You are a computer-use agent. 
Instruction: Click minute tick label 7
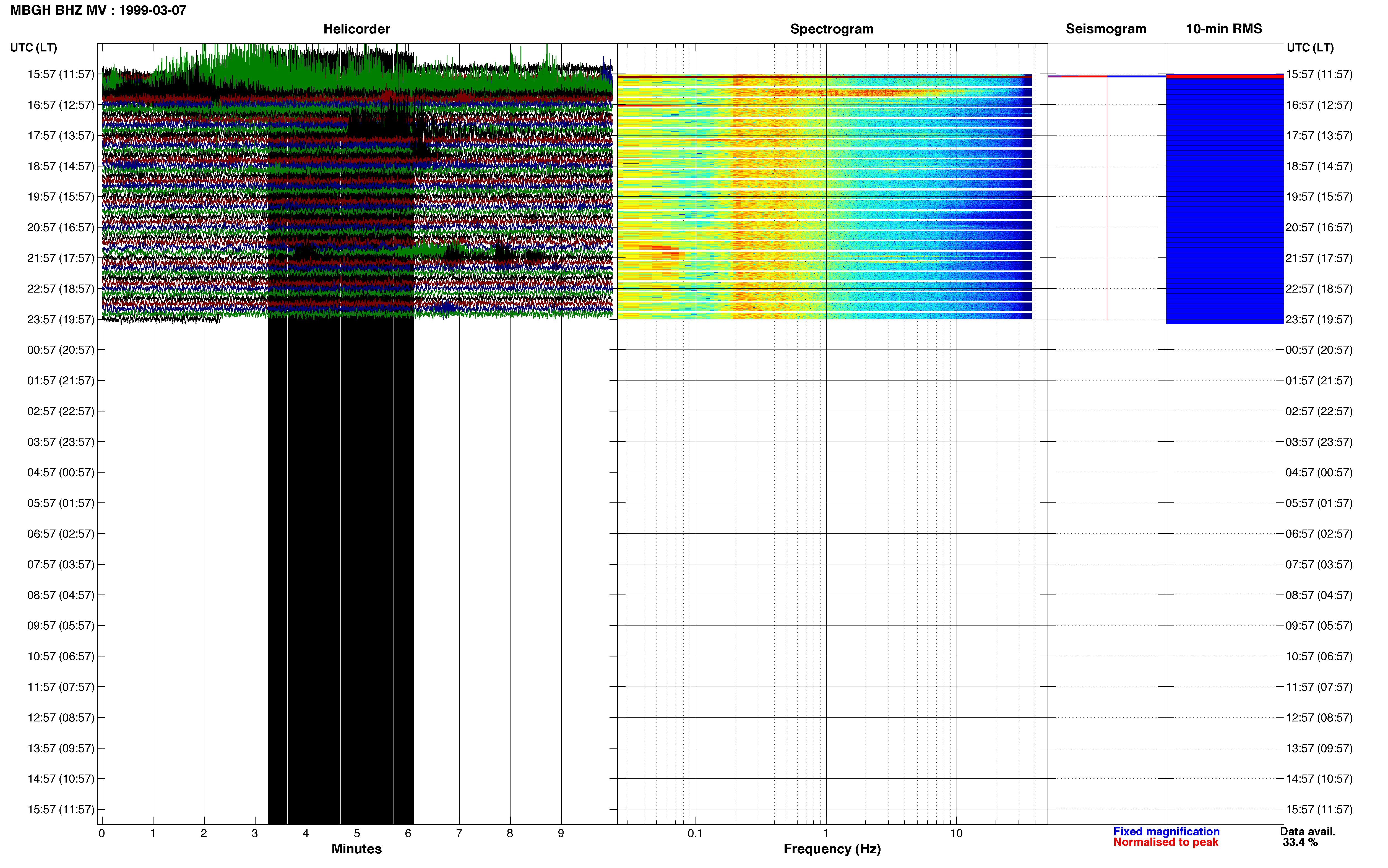(459, 833)
